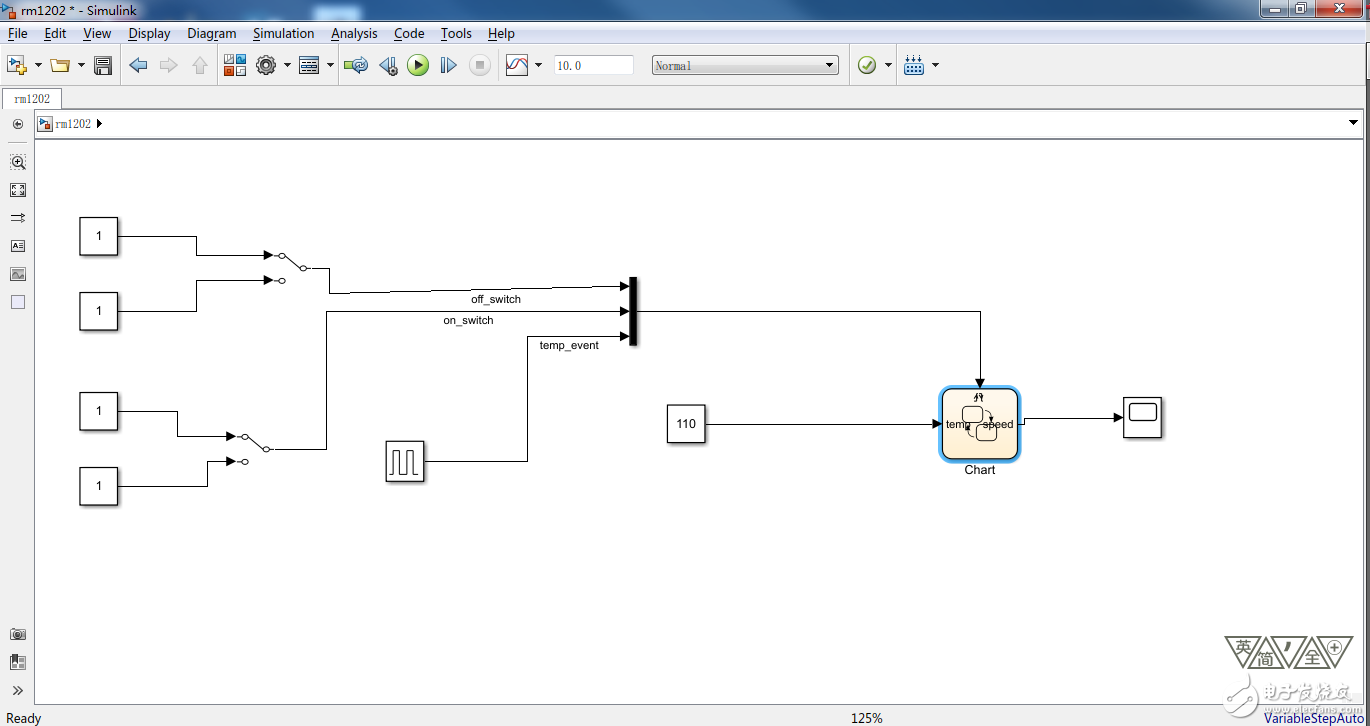Select the Constant block with value 110

[x=686, y=424]
